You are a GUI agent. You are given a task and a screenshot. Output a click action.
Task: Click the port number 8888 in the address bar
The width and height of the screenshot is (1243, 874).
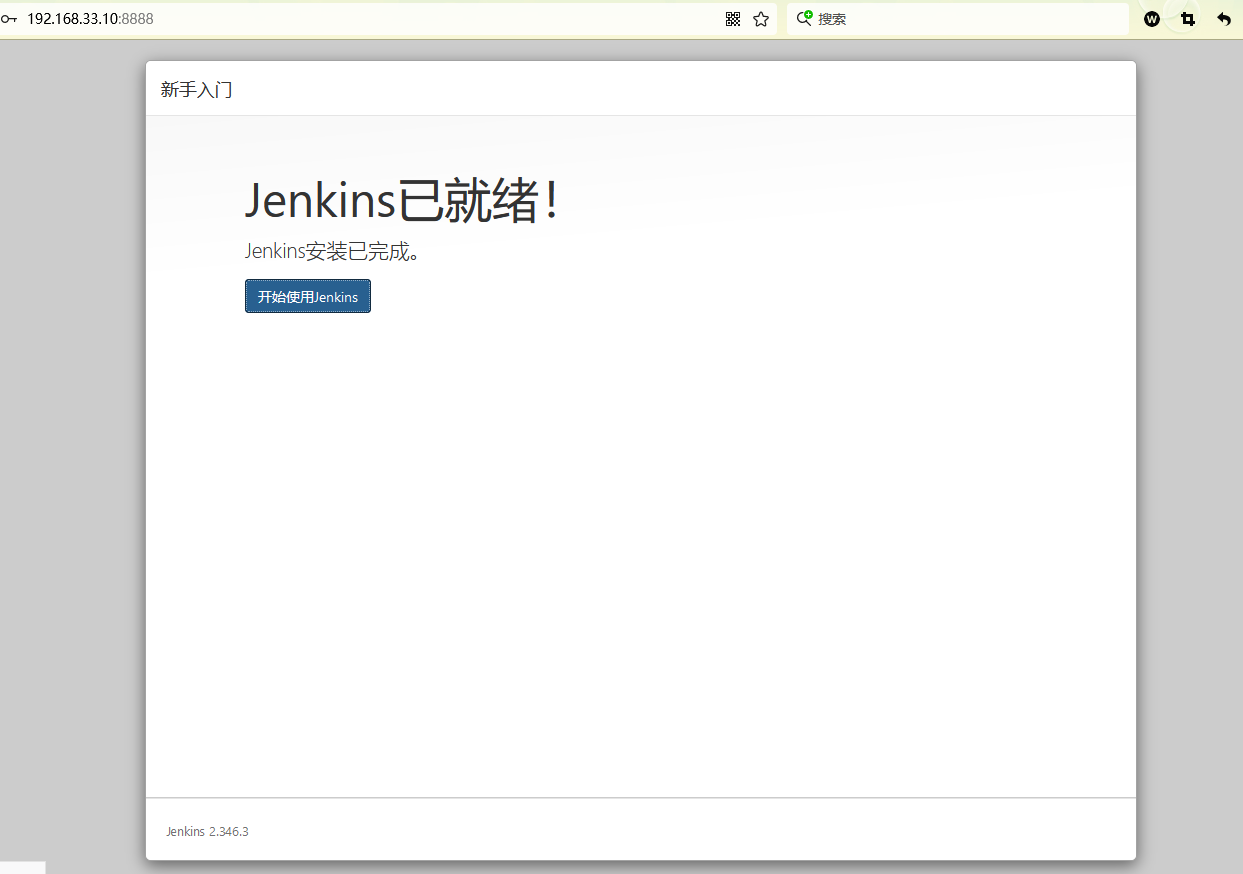[138, 19]
